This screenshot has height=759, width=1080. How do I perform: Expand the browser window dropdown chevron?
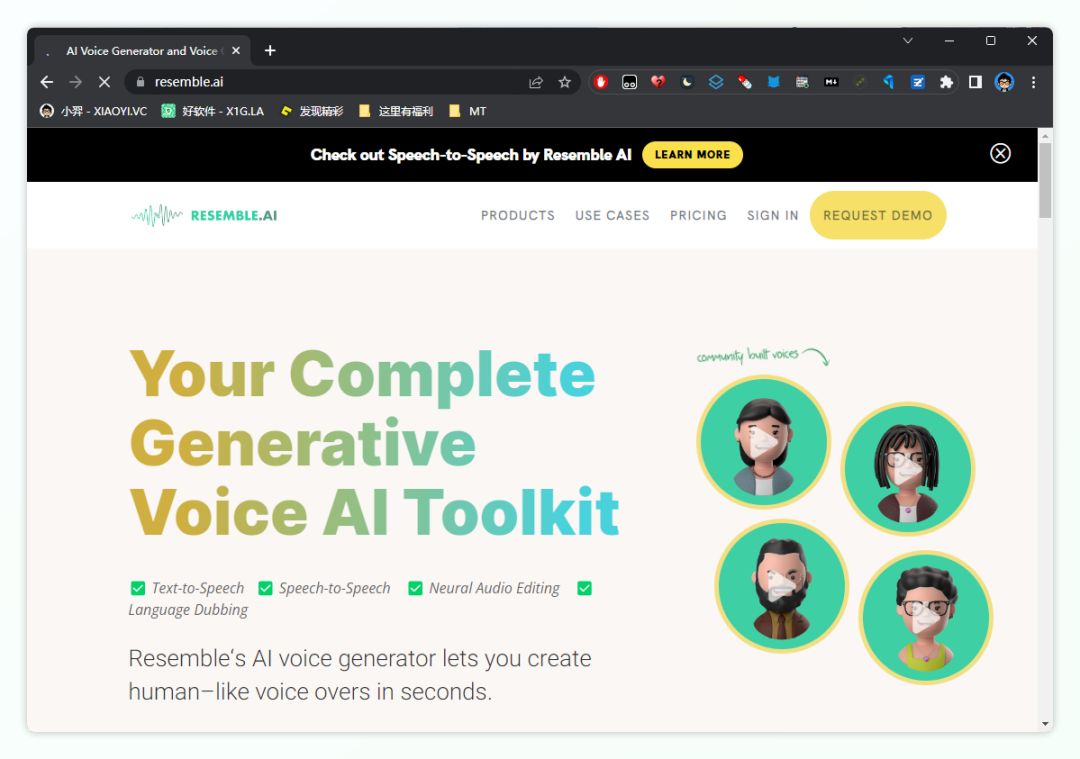(907, 41)
